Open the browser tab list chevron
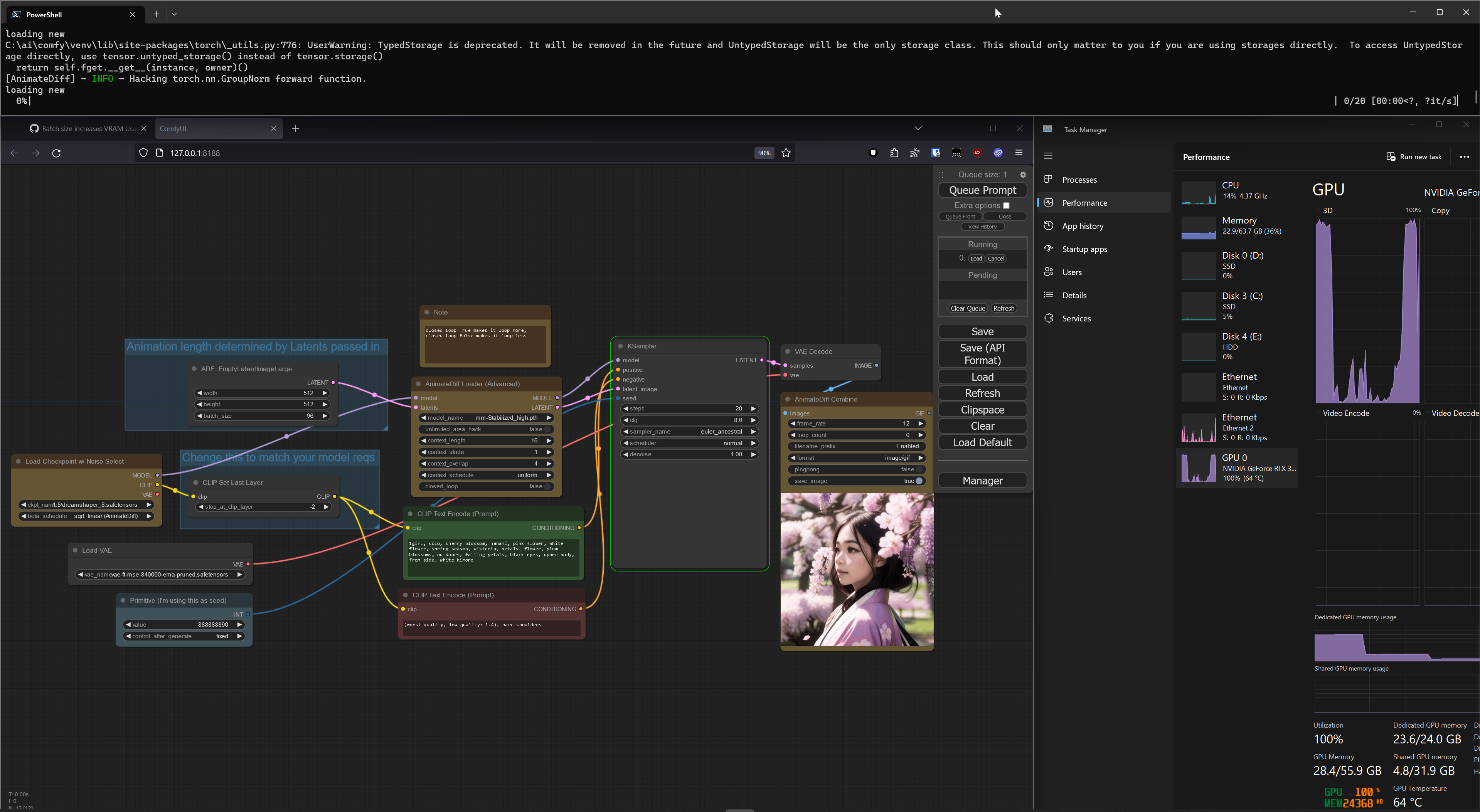The image size is (1480, 812). coord(918,128)
